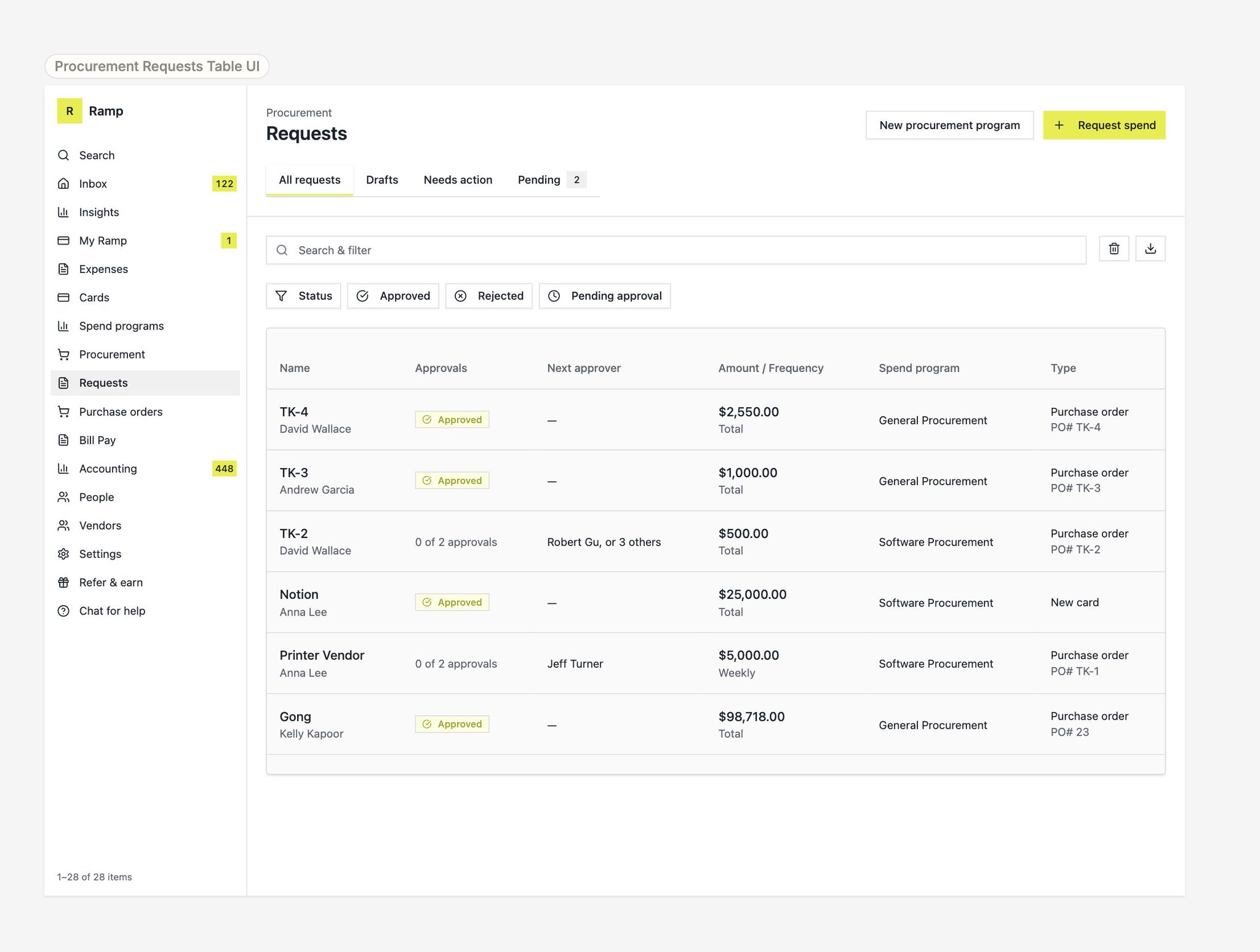Sort by the Approvals column header
This screenshot has width=1260, height=952.
tap(441, 368)
